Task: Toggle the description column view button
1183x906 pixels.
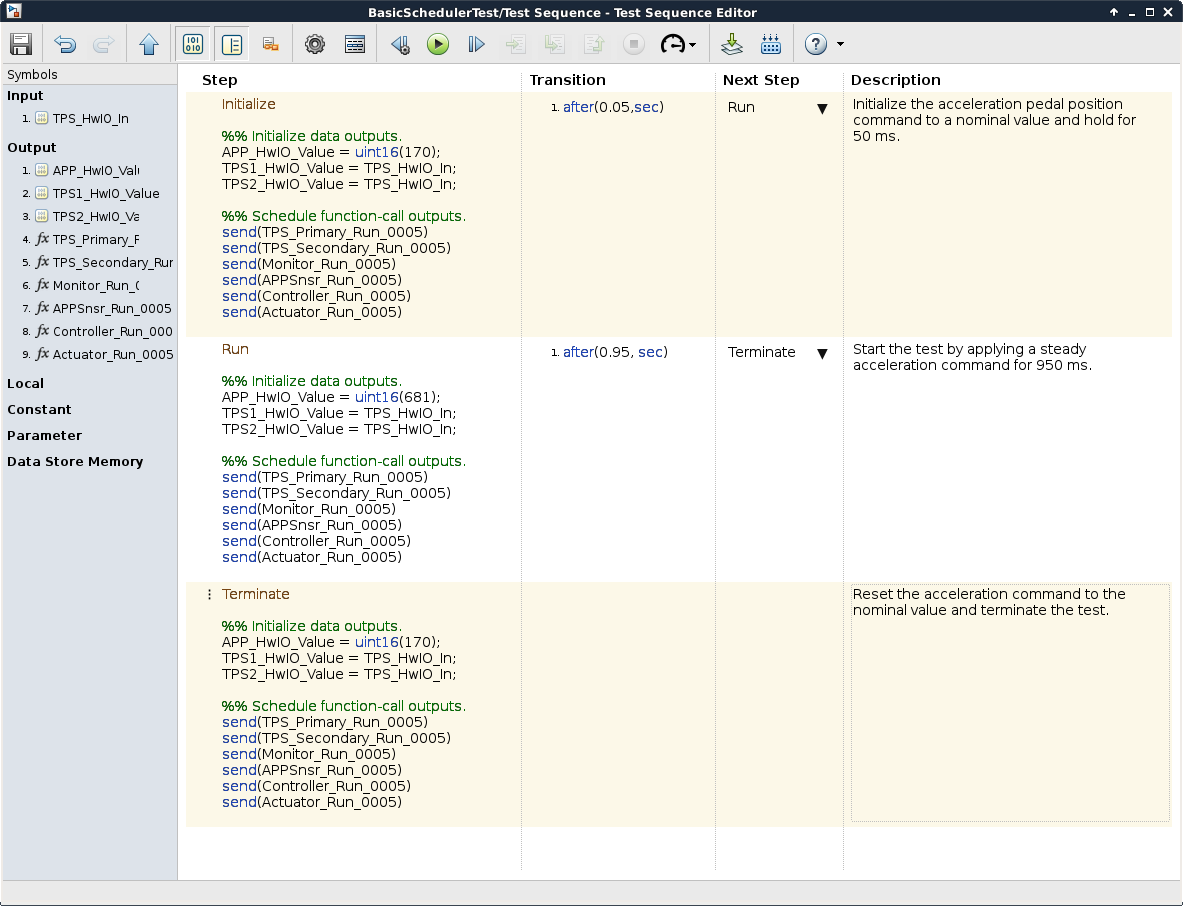Action: pyautogui.click(x=232, y=44)
